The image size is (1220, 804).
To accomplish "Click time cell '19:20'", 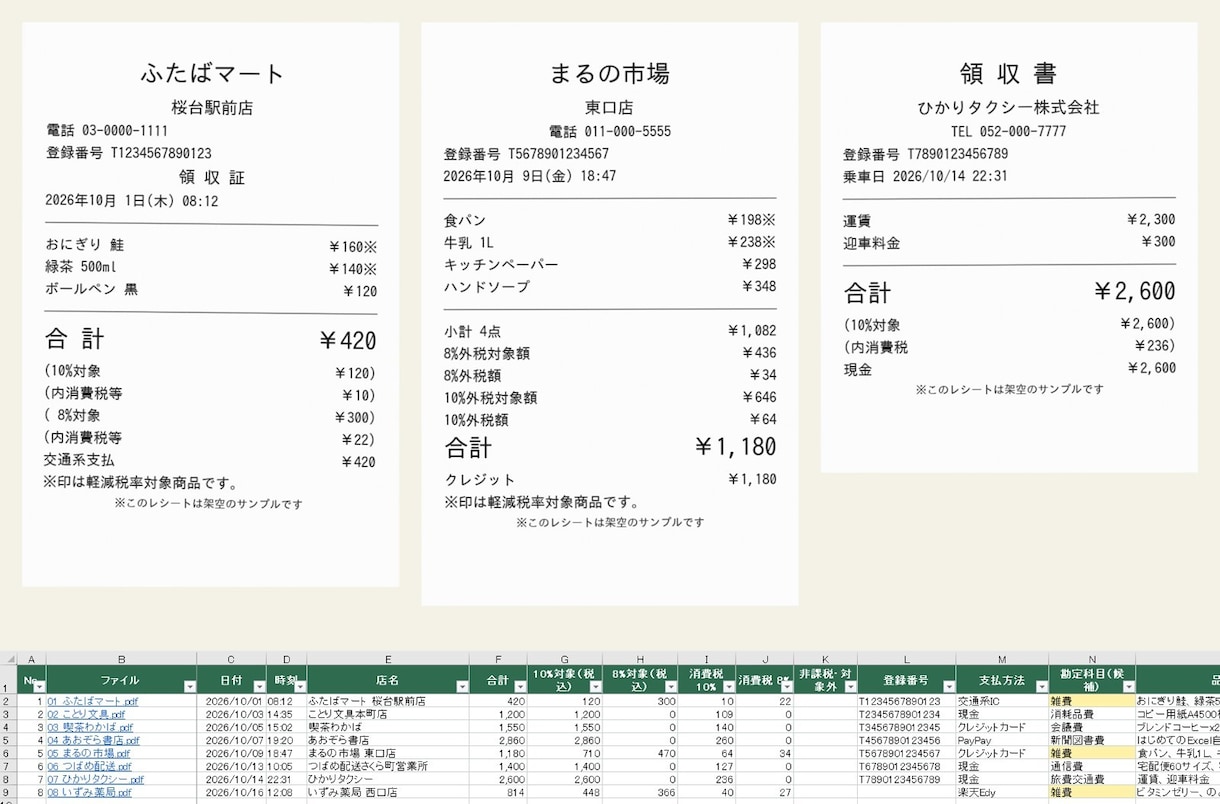I will (286, 741).
